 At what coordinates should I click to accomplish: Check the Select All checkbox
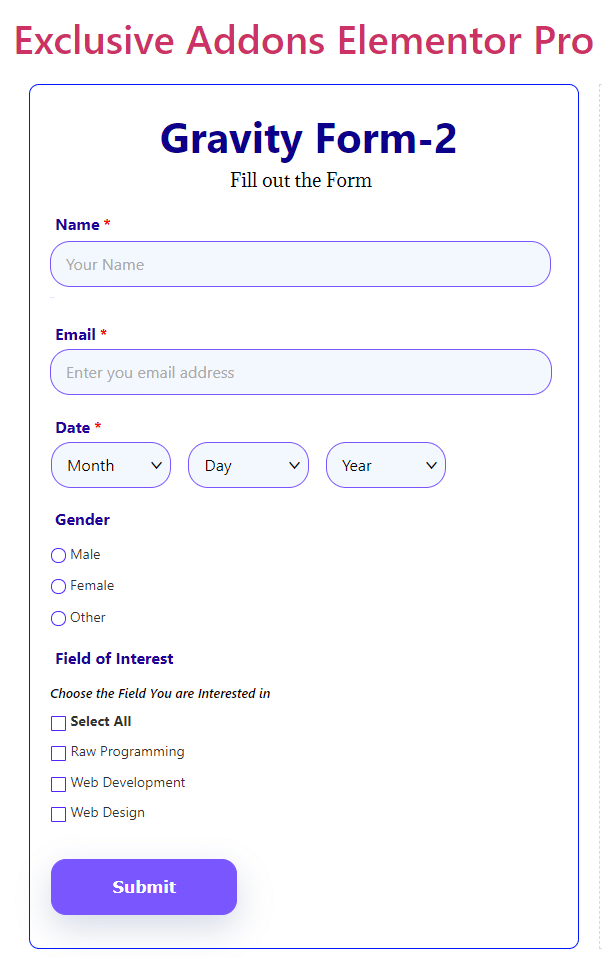[59, 723]
